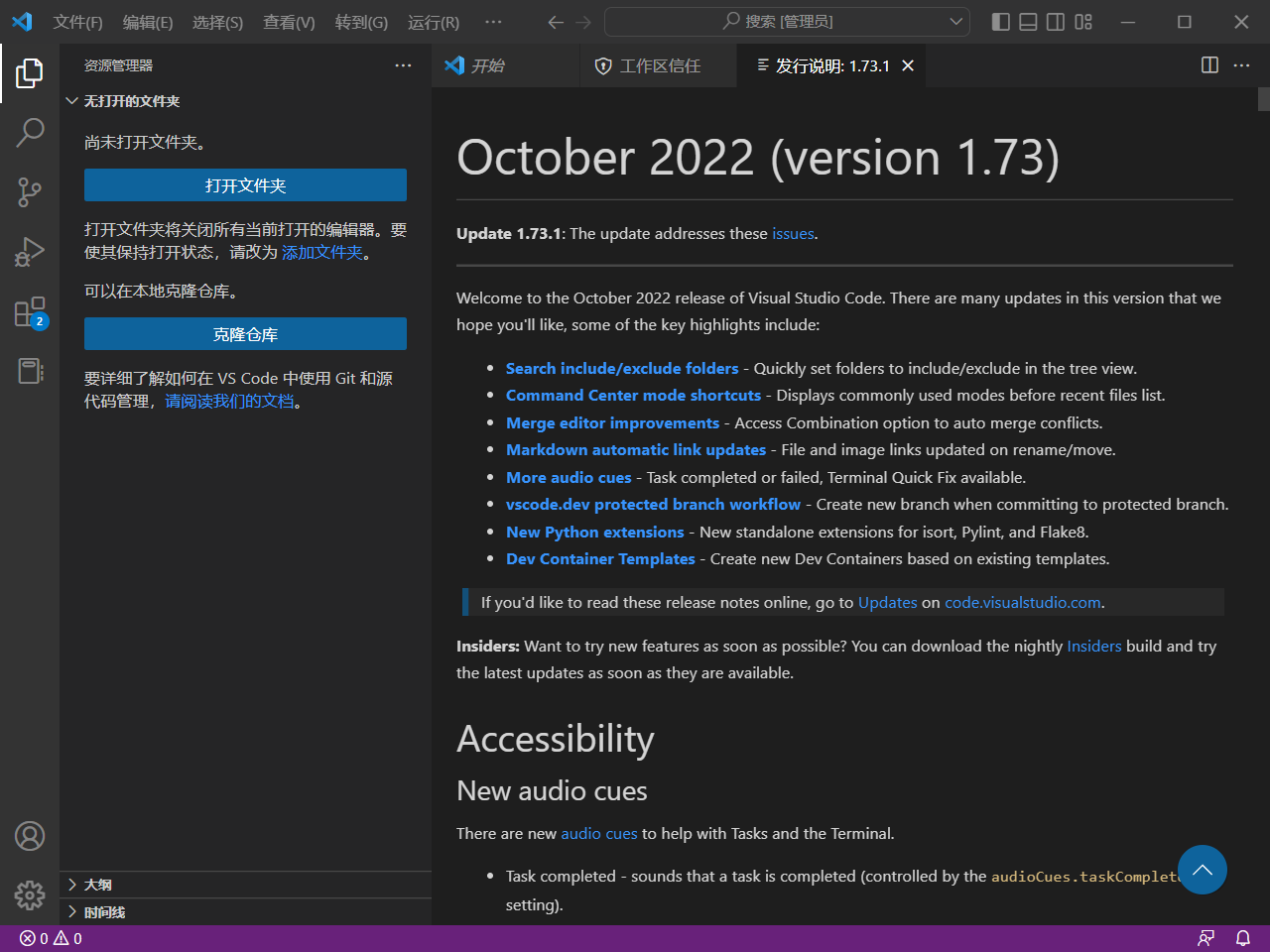Go back with the left arrow
1270x952 pixels.
pos(556,22)
